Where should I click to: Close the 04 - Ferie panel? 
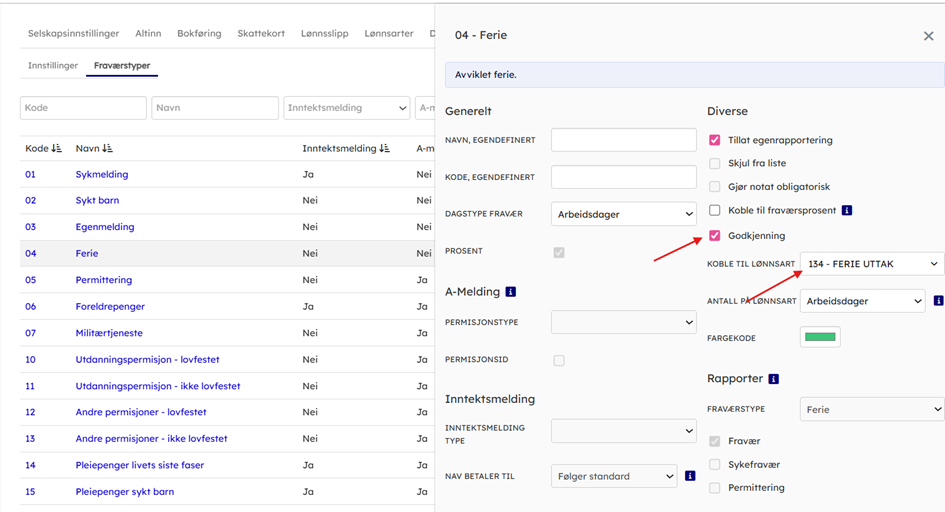click(928, 36)
